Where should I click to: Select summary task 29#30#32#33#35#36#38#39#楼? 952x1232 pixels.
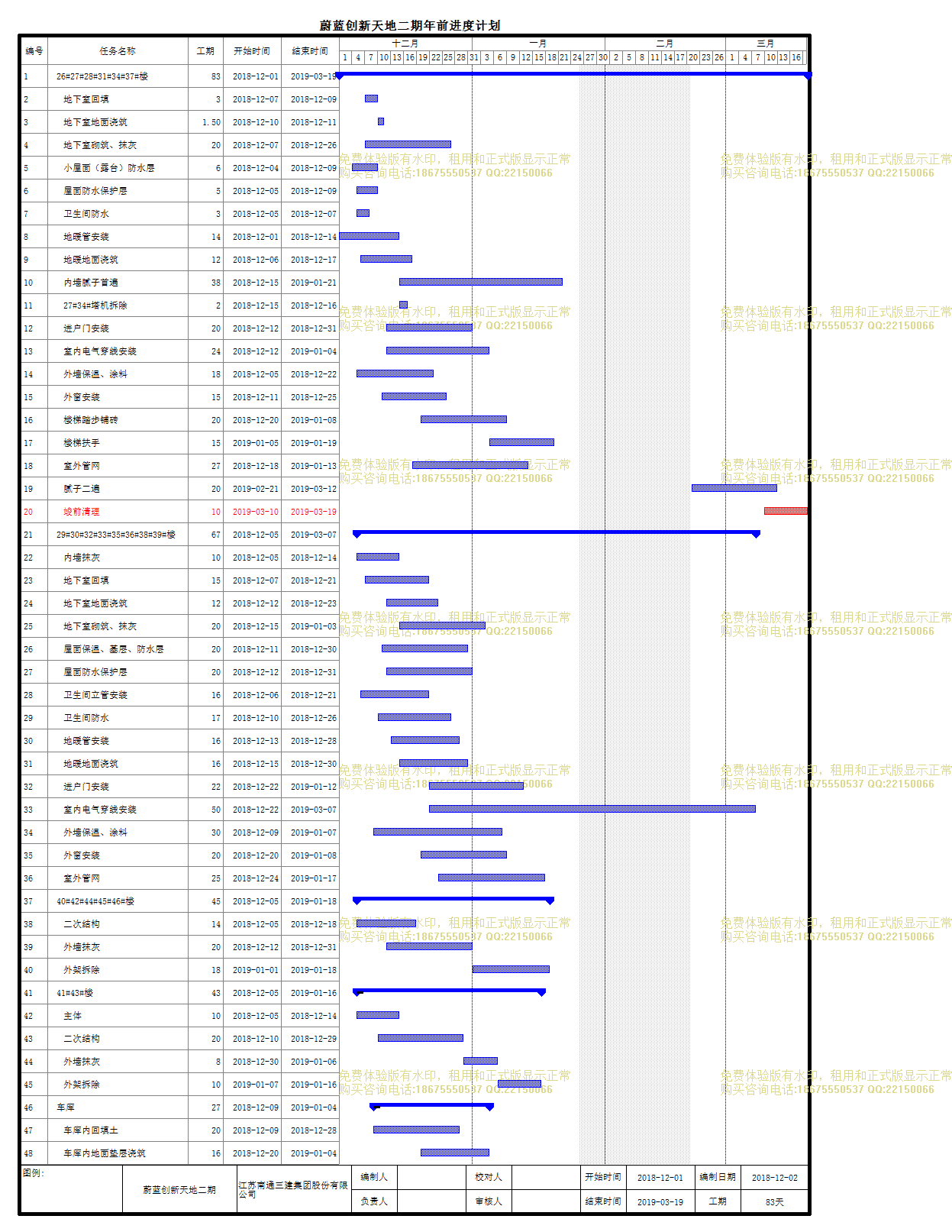pos(116,535)
